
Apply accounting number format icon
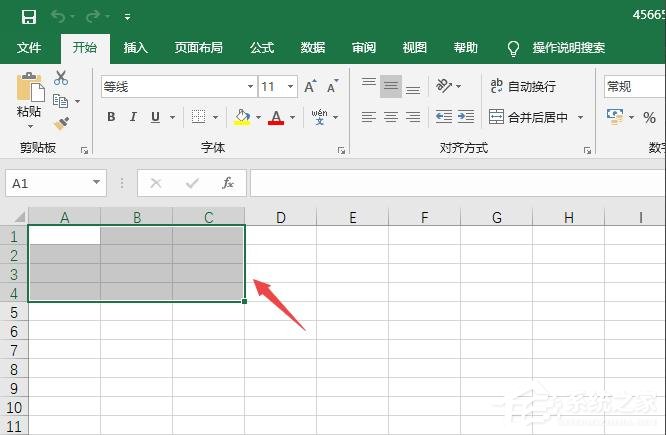[615, 117]
